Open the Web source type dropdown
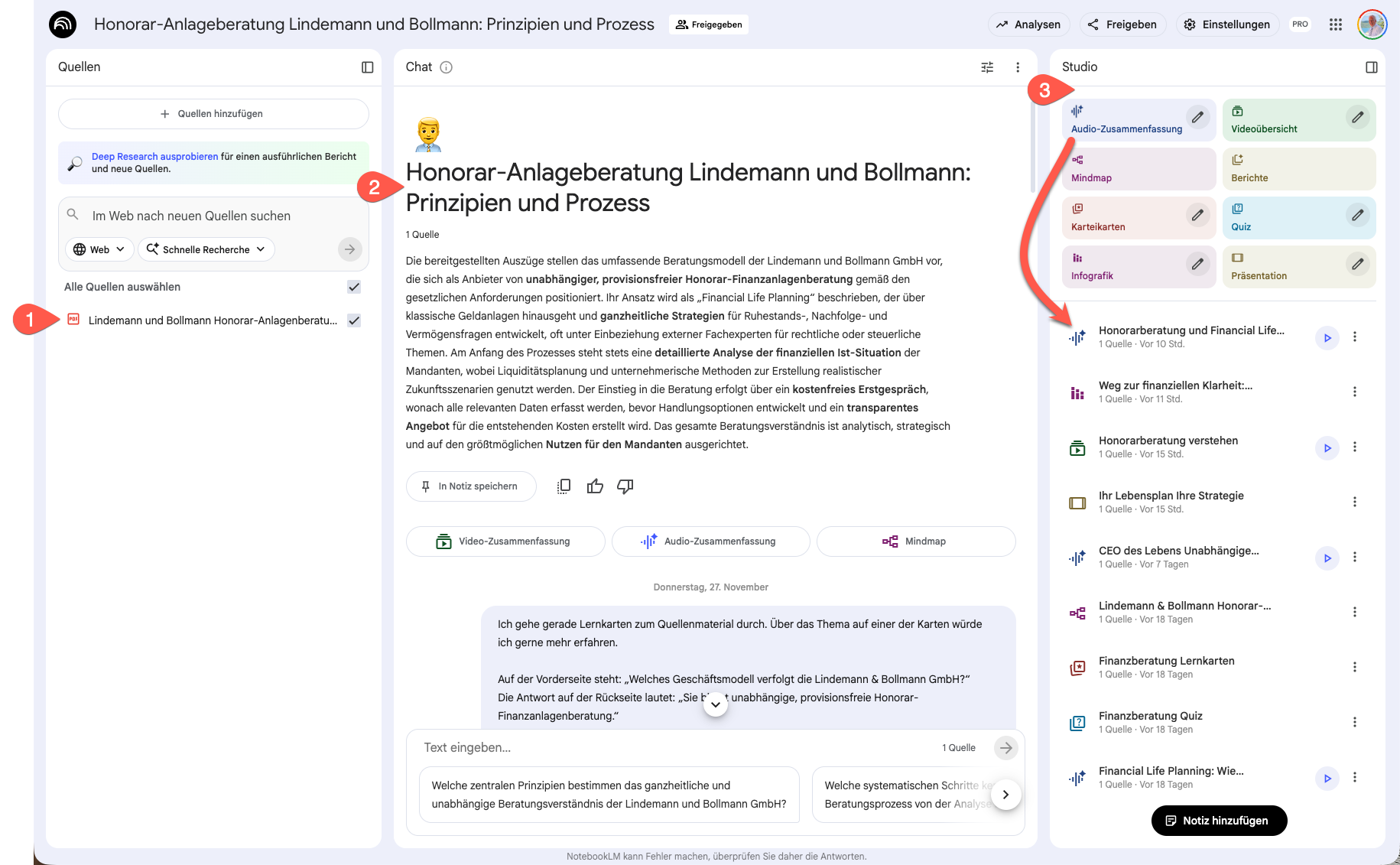1400x865 pixels. [x=99, y=249]
